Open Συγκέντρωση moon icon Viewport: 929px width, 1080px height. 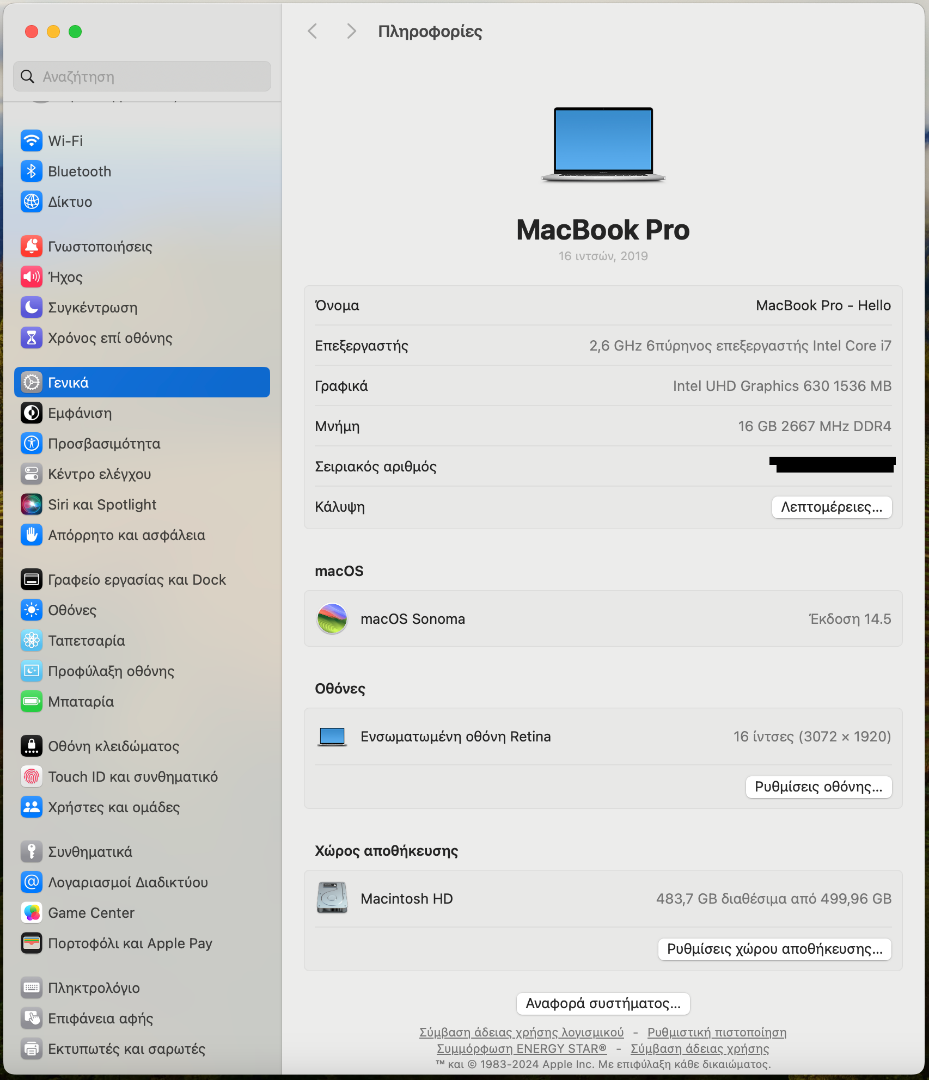coord(31,307)
